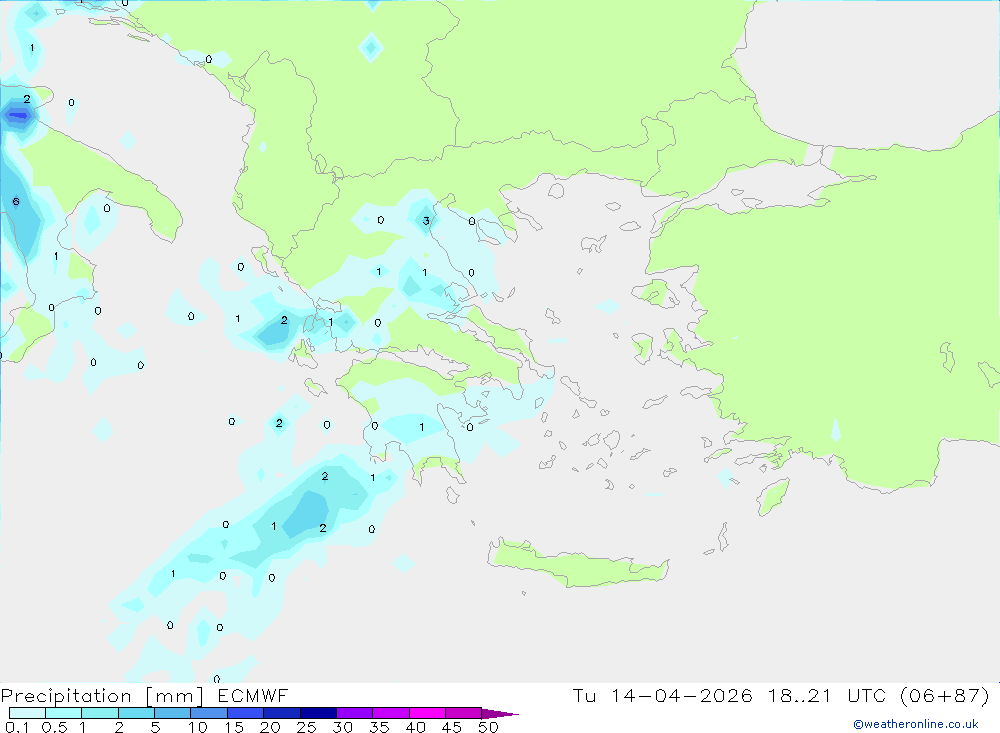Click the 2–5 mm legend color box

coord(136,713)
